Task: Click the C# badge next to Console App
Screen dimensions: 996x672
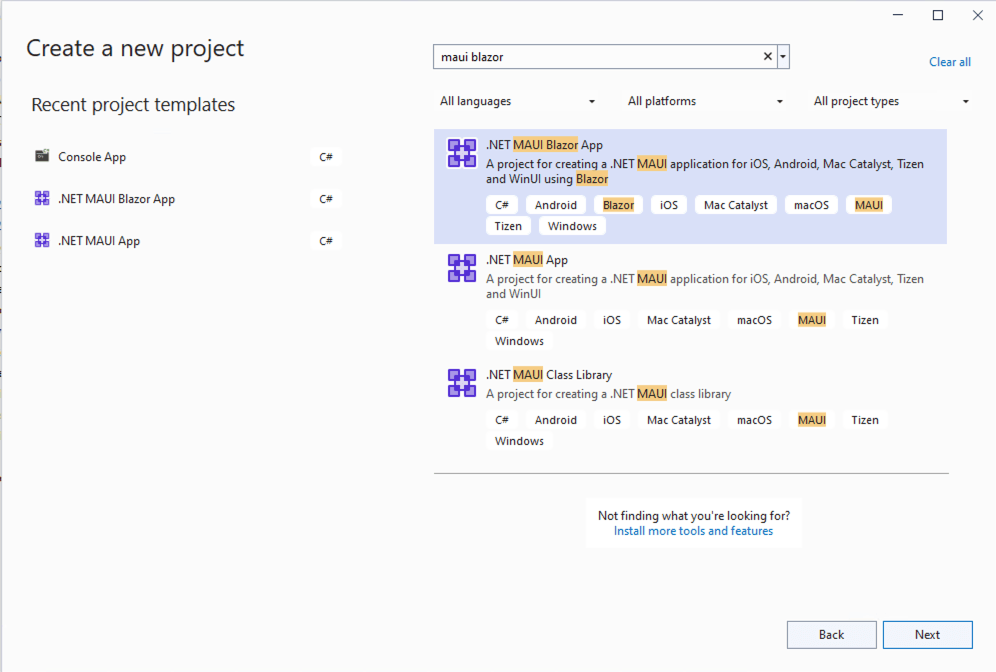Action: click(326, 156)
